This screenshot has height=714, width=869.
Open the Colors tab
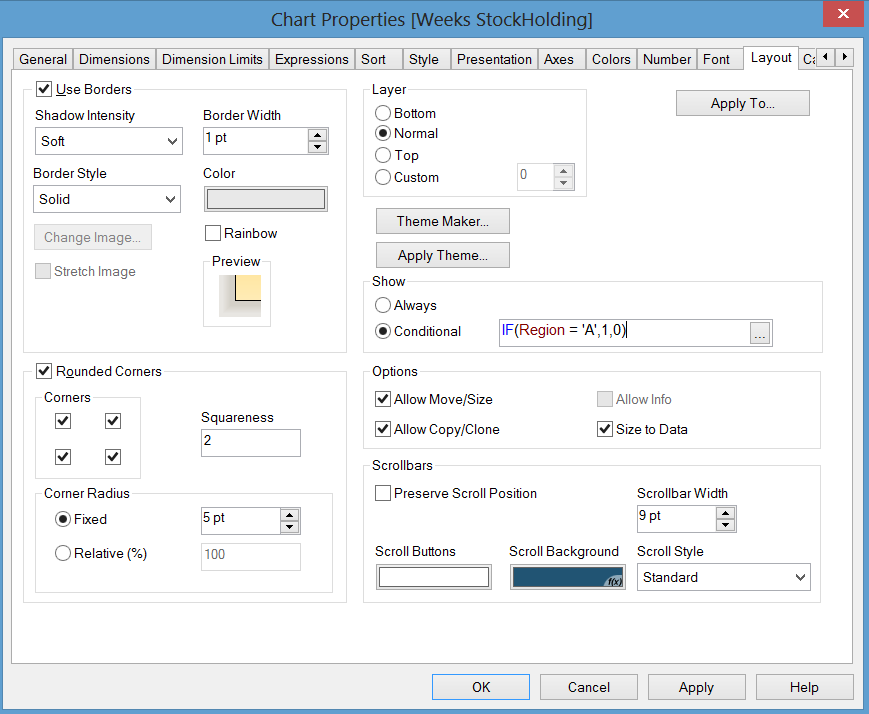[610, 59]
